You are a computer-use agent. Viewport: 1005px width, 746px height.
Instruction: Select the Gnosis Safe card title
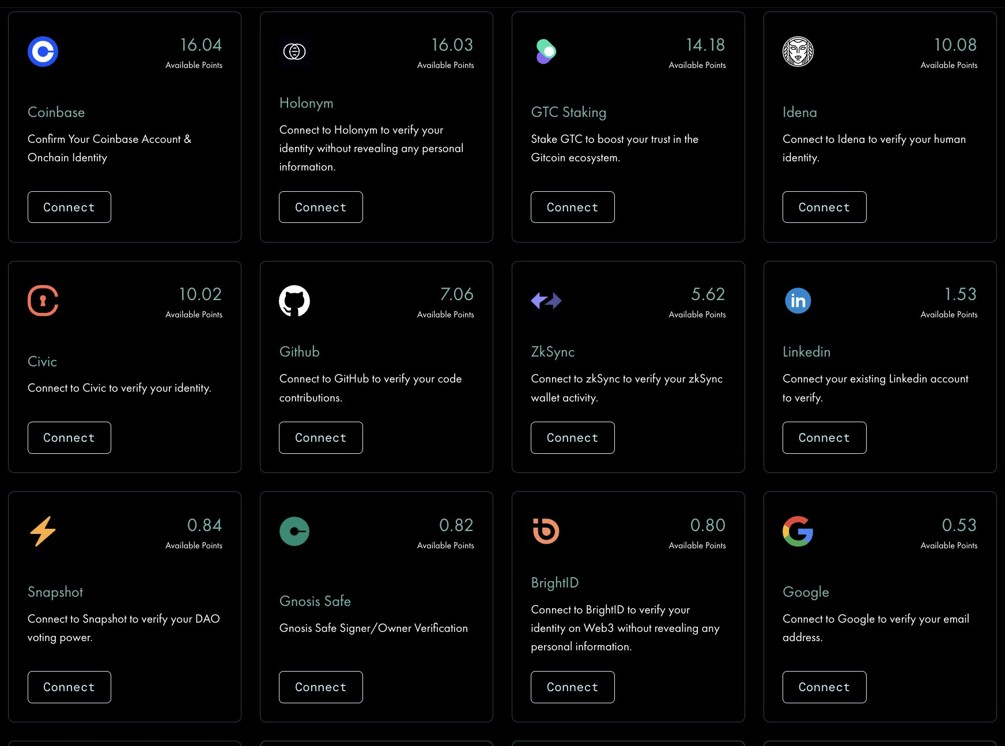pyautogui.click(x=315, y=601)
